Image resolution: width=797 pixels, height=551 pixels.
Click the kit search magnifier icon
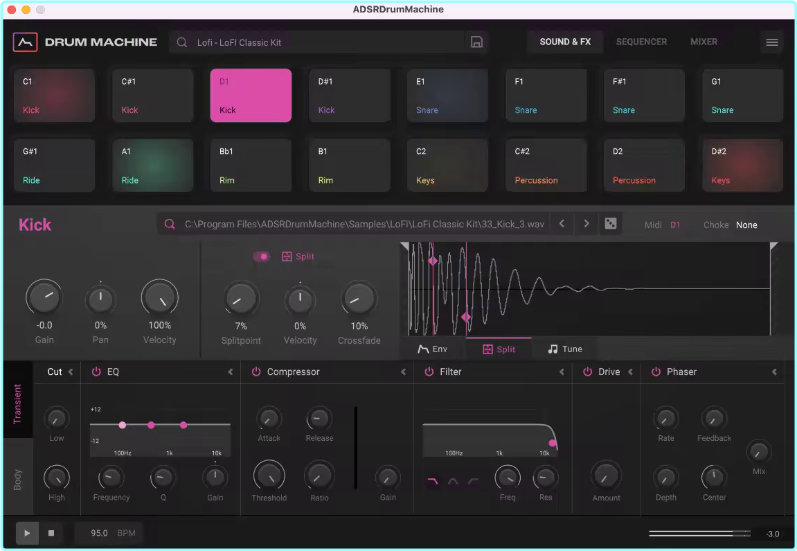pos(181,43)
